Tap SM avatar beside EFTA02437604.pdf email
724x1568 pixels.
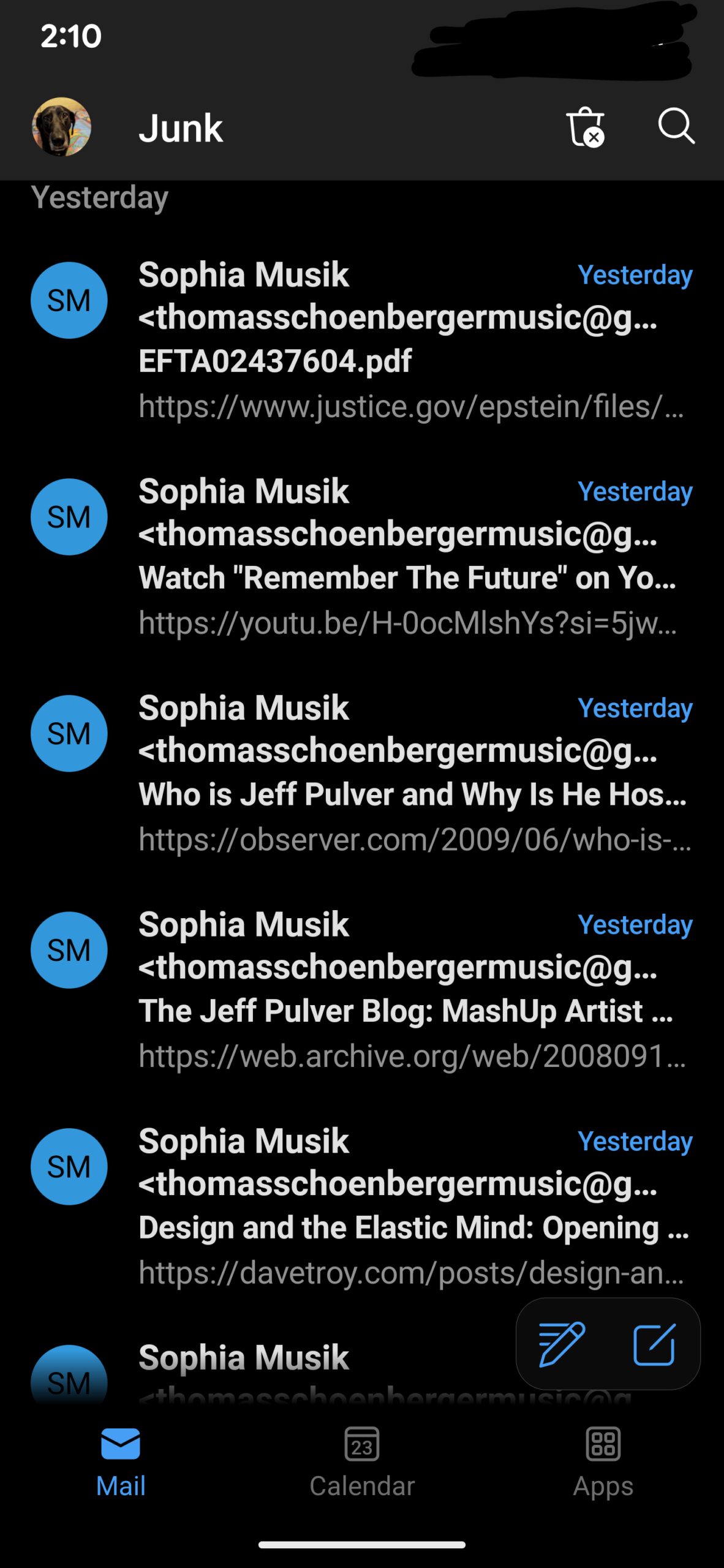(x=69, y=300)
